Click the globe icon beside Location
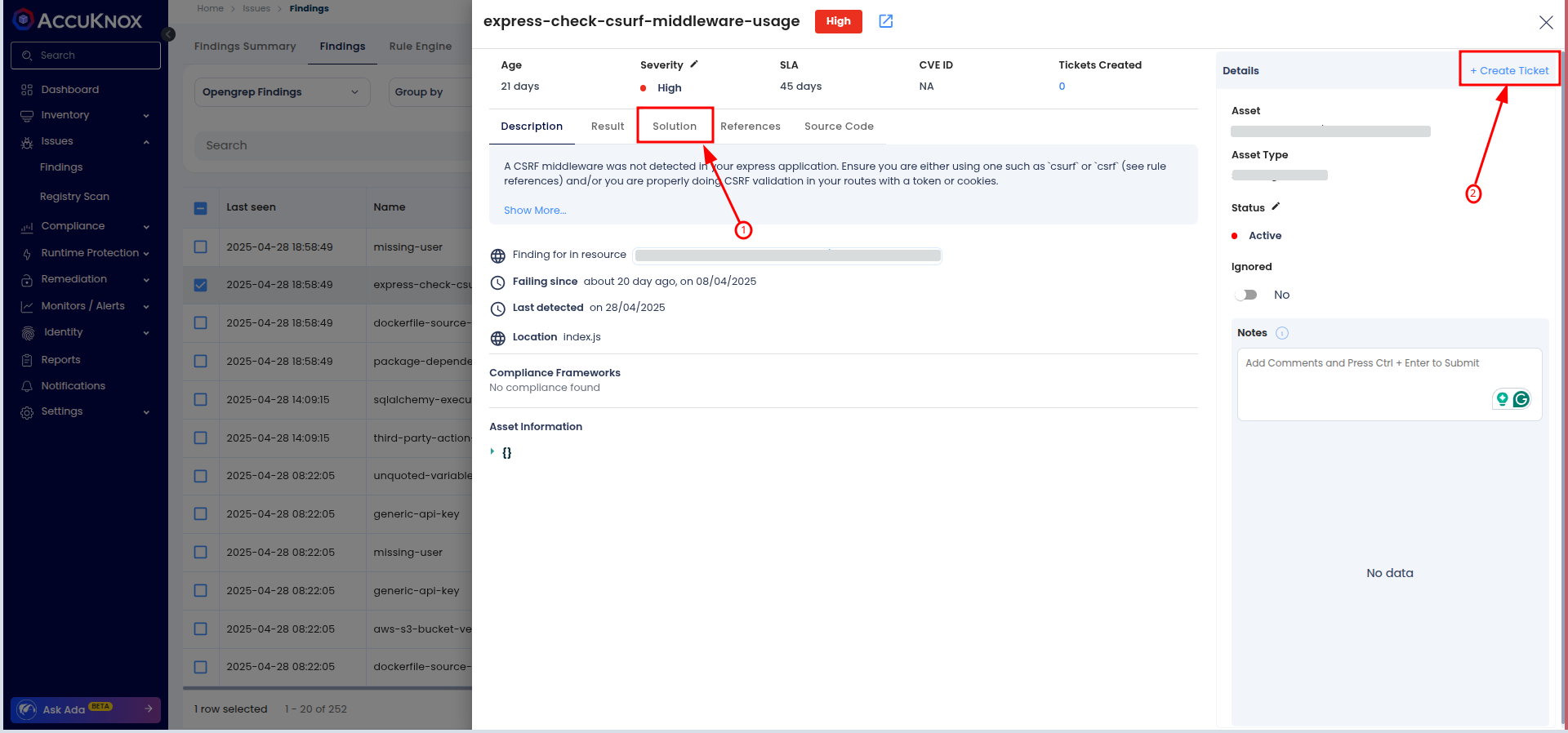This screenshot has width=1568, height=733. 498,339
